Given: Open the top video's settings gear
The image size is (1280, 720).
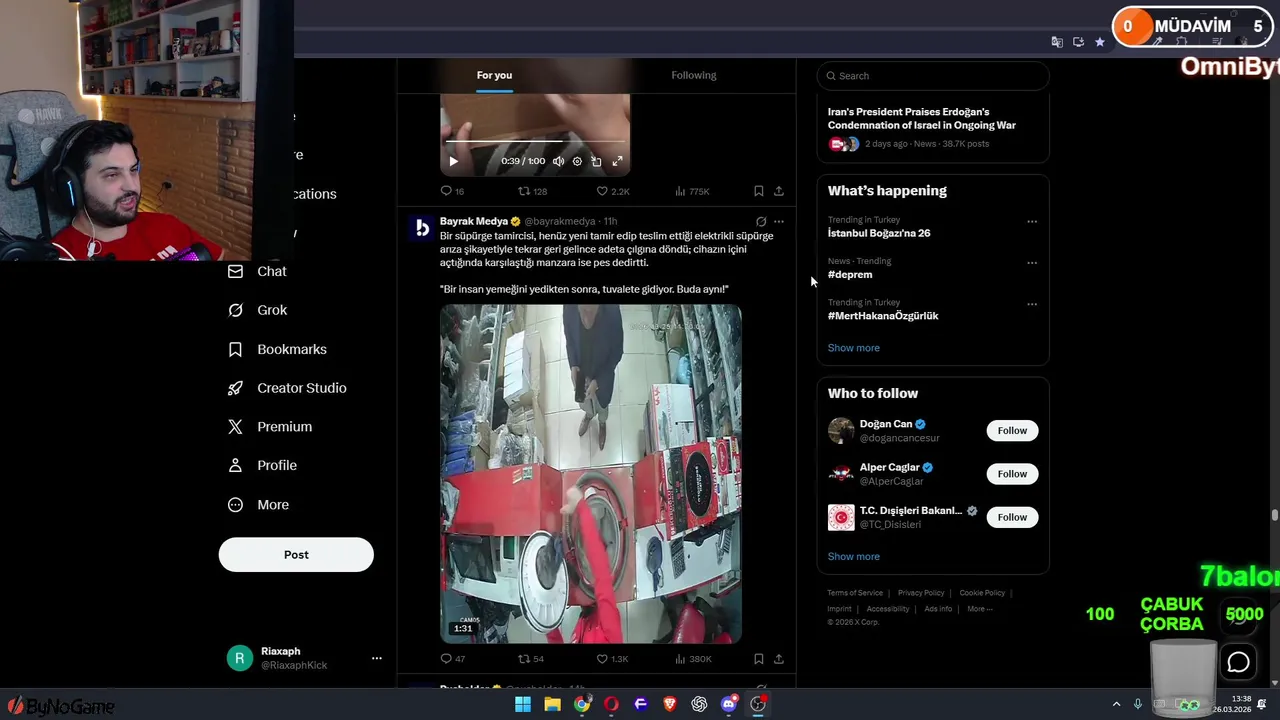Looking at the screenshot, I should click(577, 161).
